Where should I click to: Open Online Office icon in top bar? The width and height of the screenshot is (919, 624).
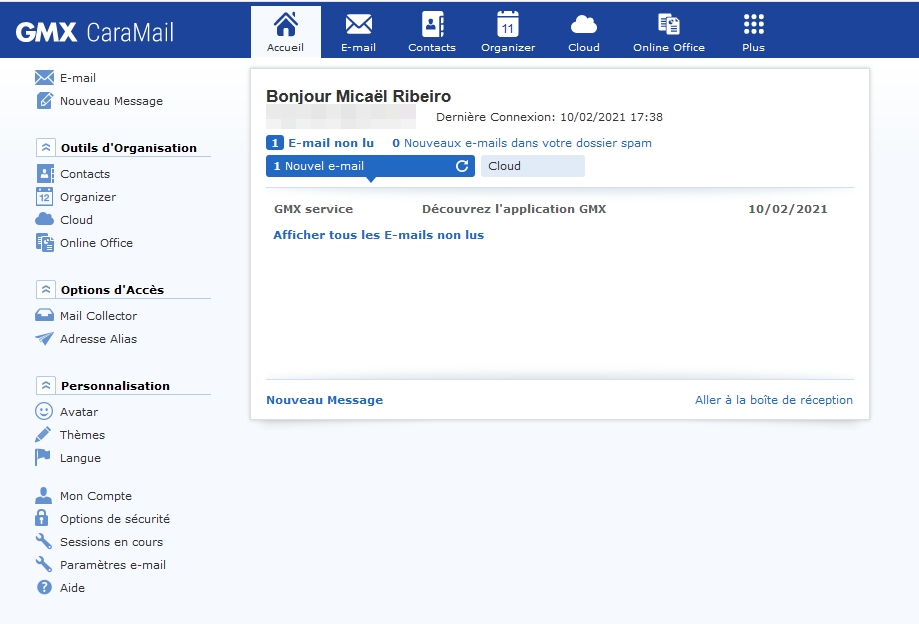[x=669, y=25]
